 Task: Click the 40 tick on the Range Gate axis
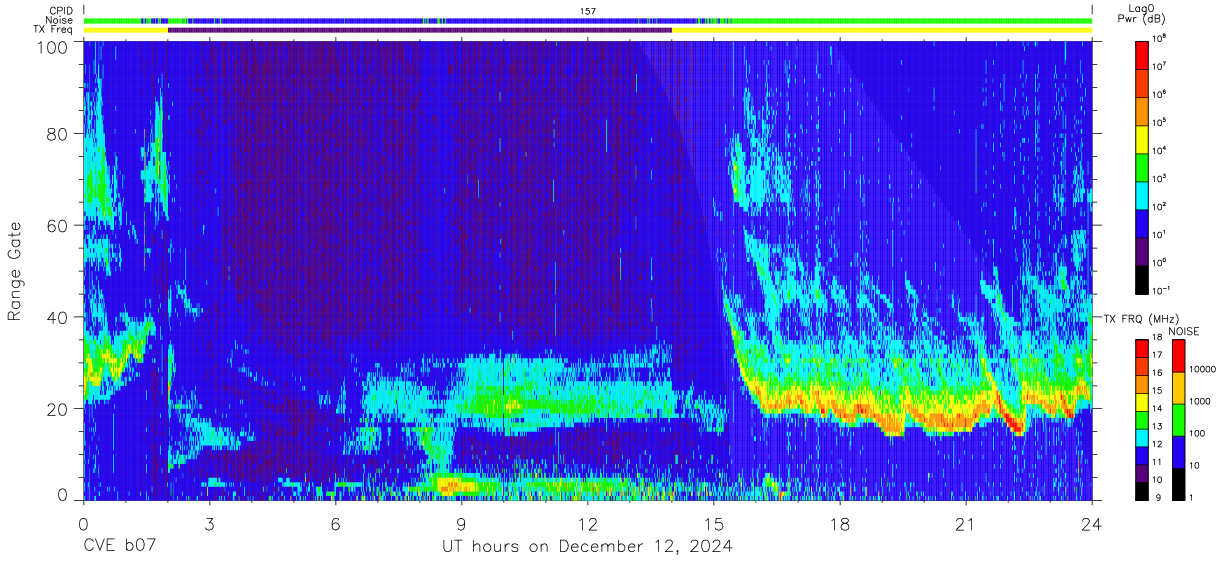point(58,318)
